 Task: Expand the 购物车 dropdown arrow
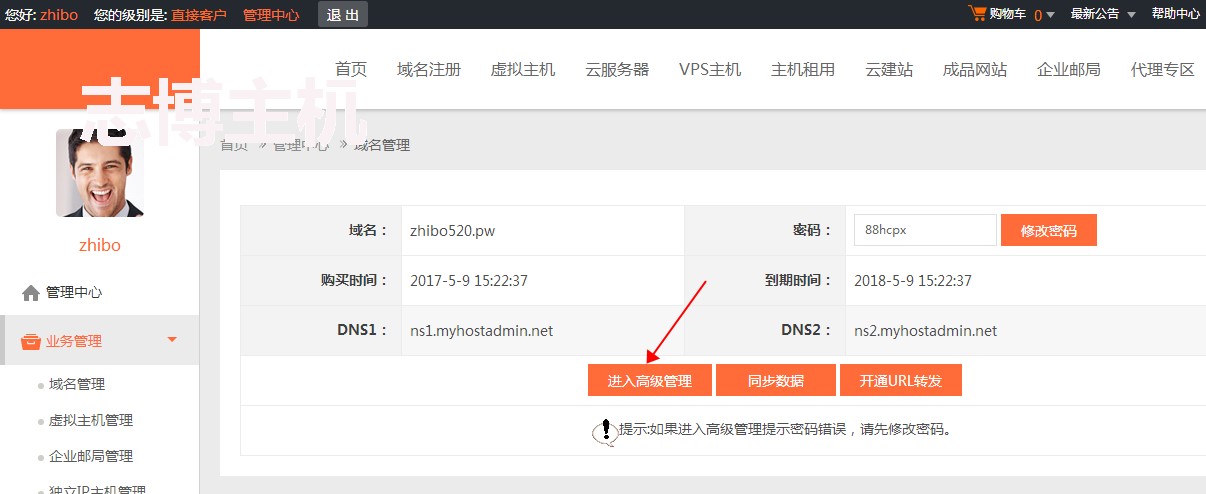1051,15
